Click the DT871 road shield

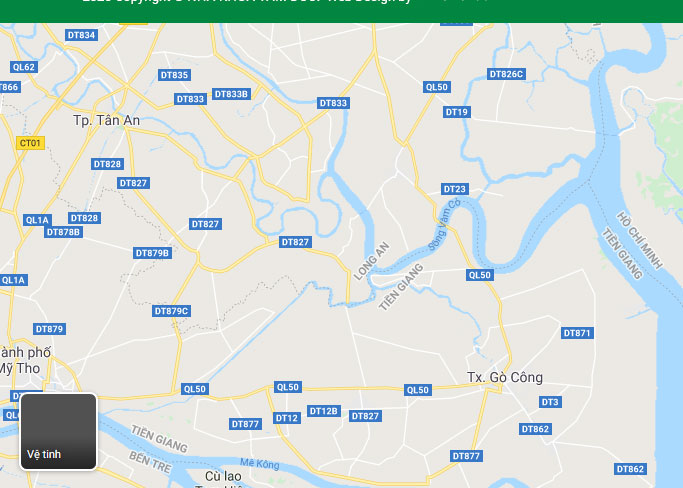[577, 333]
